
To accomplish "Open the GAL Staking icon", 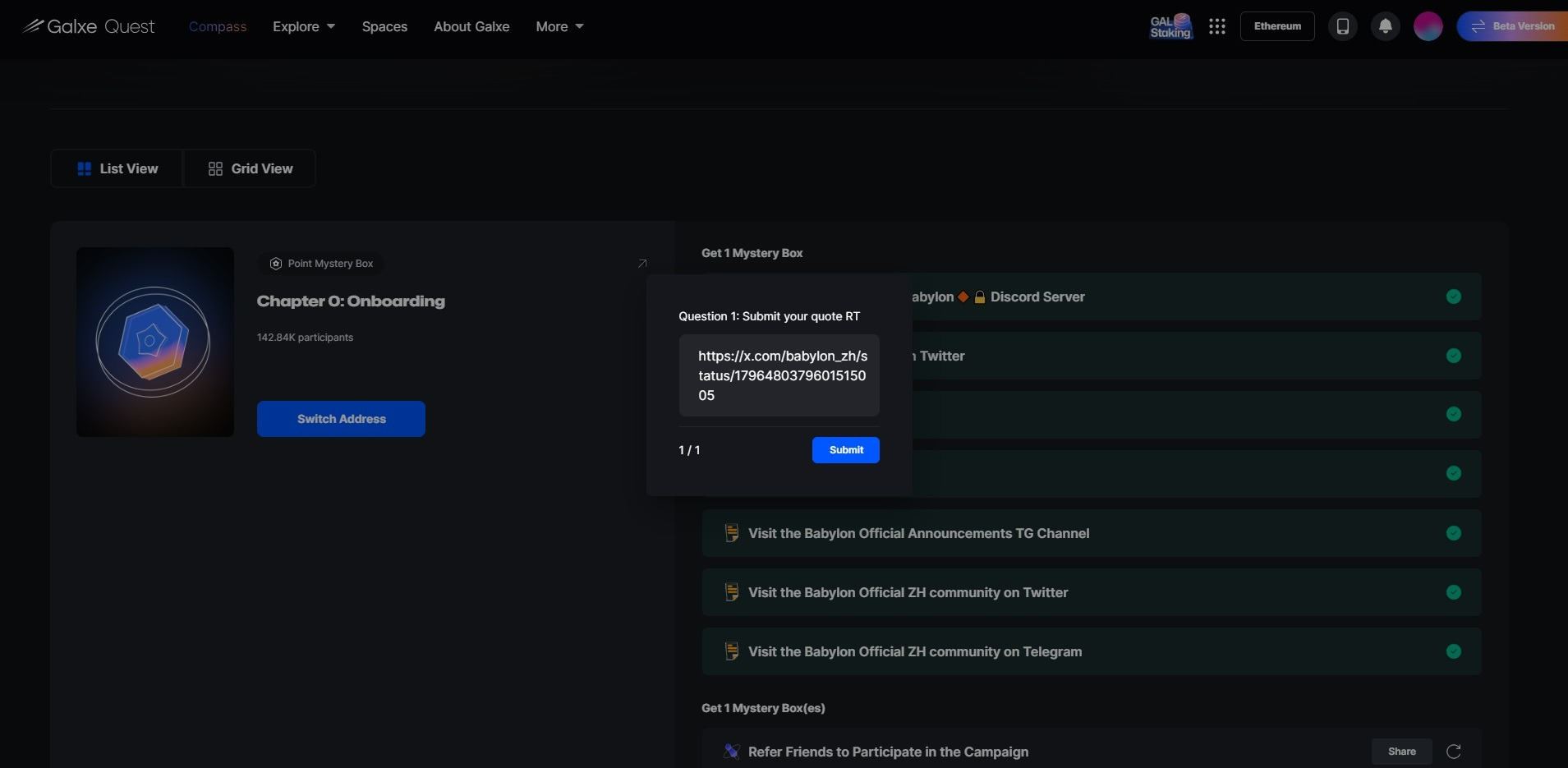I will (x=1171, y=26).
